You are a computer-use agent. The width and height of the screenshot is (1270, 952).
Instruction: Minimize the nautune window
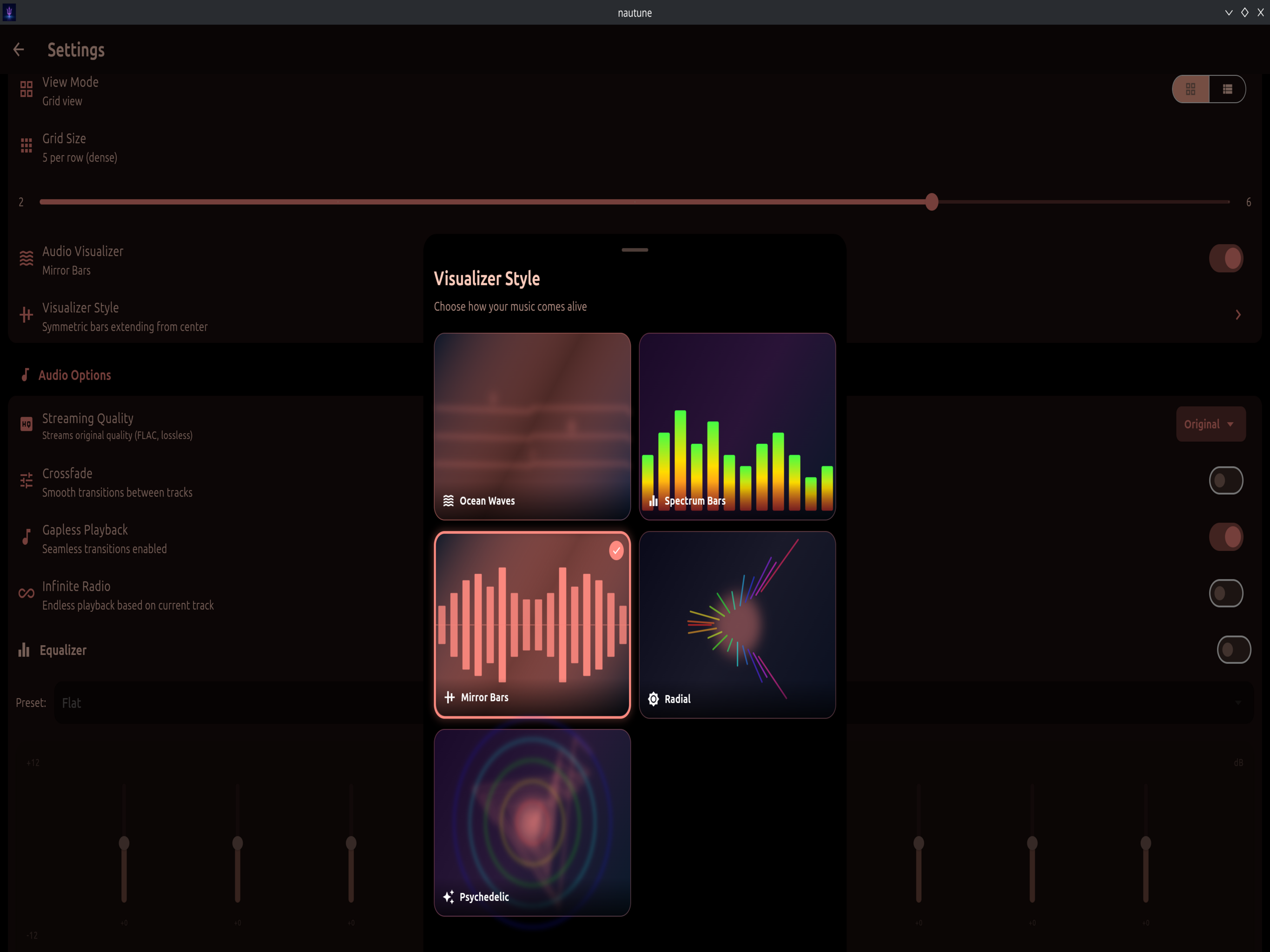[x=1229, y=12]
